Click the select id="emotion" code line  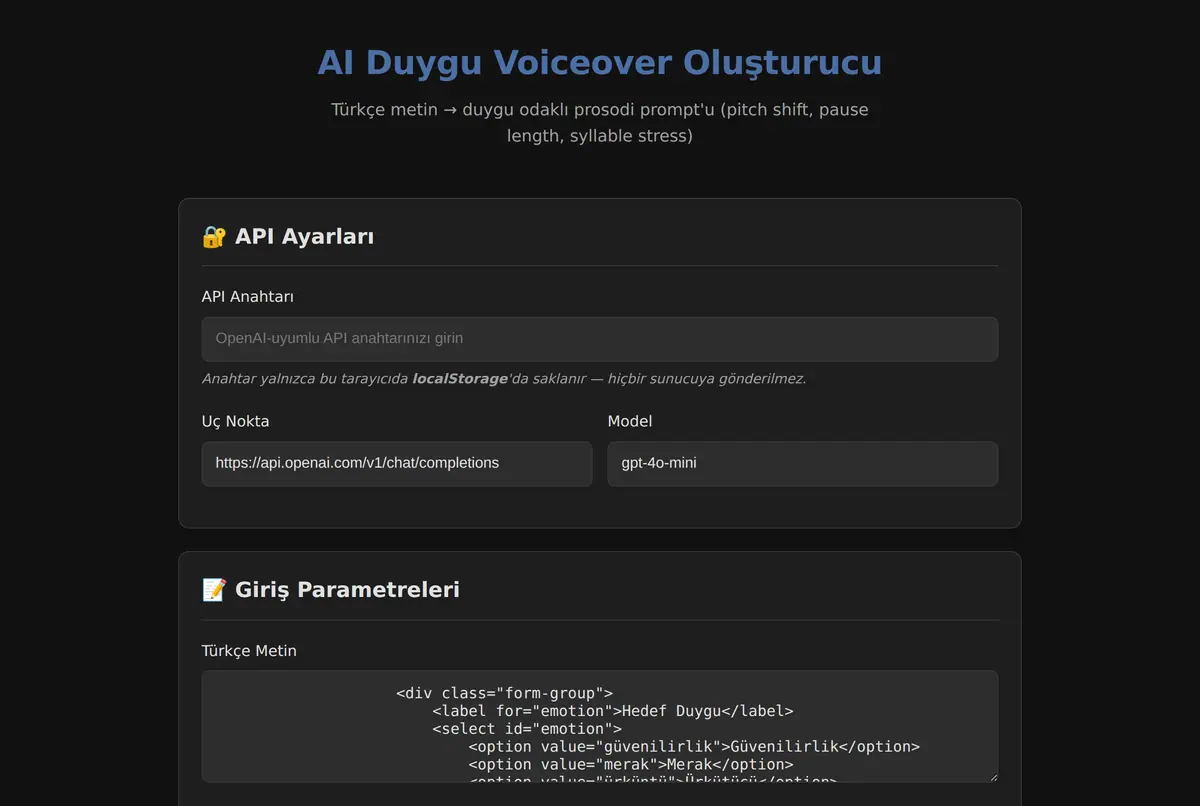click(527, 729)
